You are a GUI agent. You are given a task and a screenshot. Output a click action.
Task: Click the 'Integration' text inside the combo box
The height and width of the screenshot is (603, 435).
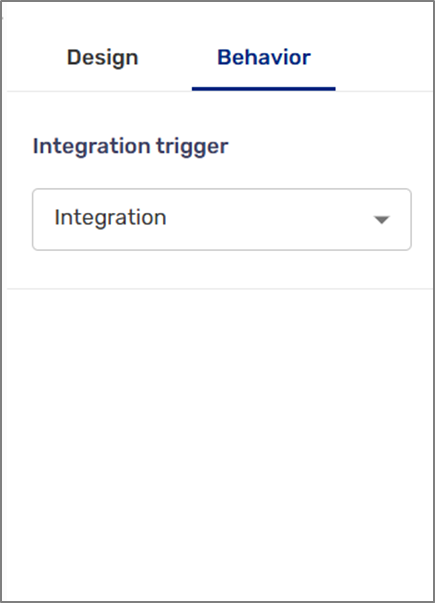coord(110,218)
